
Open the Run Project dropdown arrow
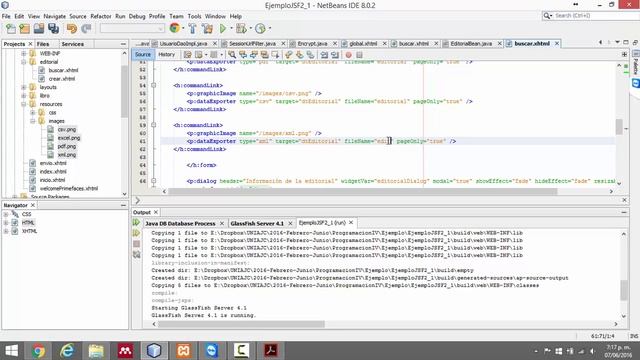coord(231,29)
